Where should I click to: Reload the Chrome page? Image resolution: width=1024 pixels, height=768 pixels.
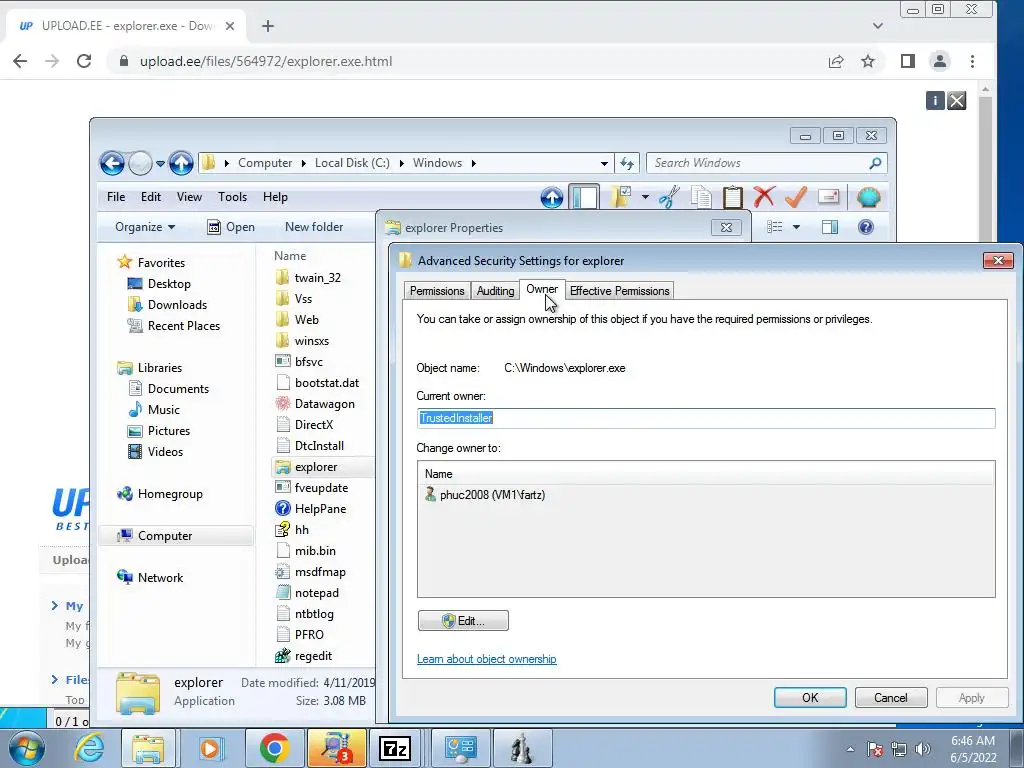pos(84,61)
